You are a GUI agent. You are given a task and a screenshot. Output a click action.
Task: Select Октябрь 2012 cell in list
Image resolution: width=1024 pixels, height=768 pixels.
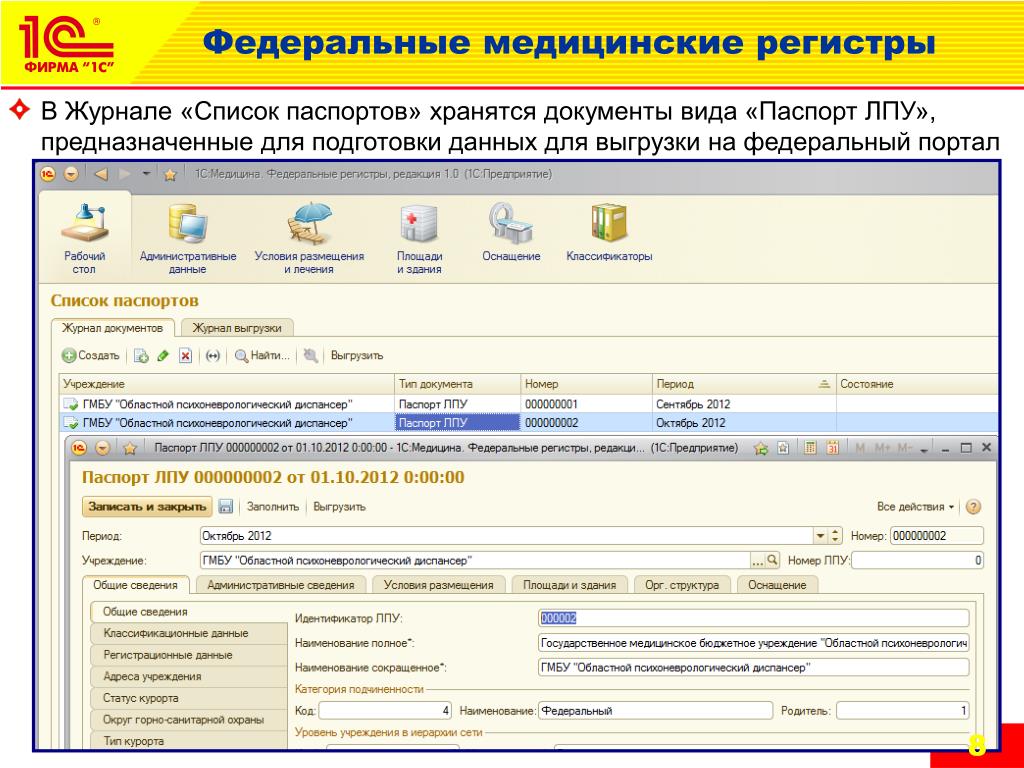click(744, 423)
